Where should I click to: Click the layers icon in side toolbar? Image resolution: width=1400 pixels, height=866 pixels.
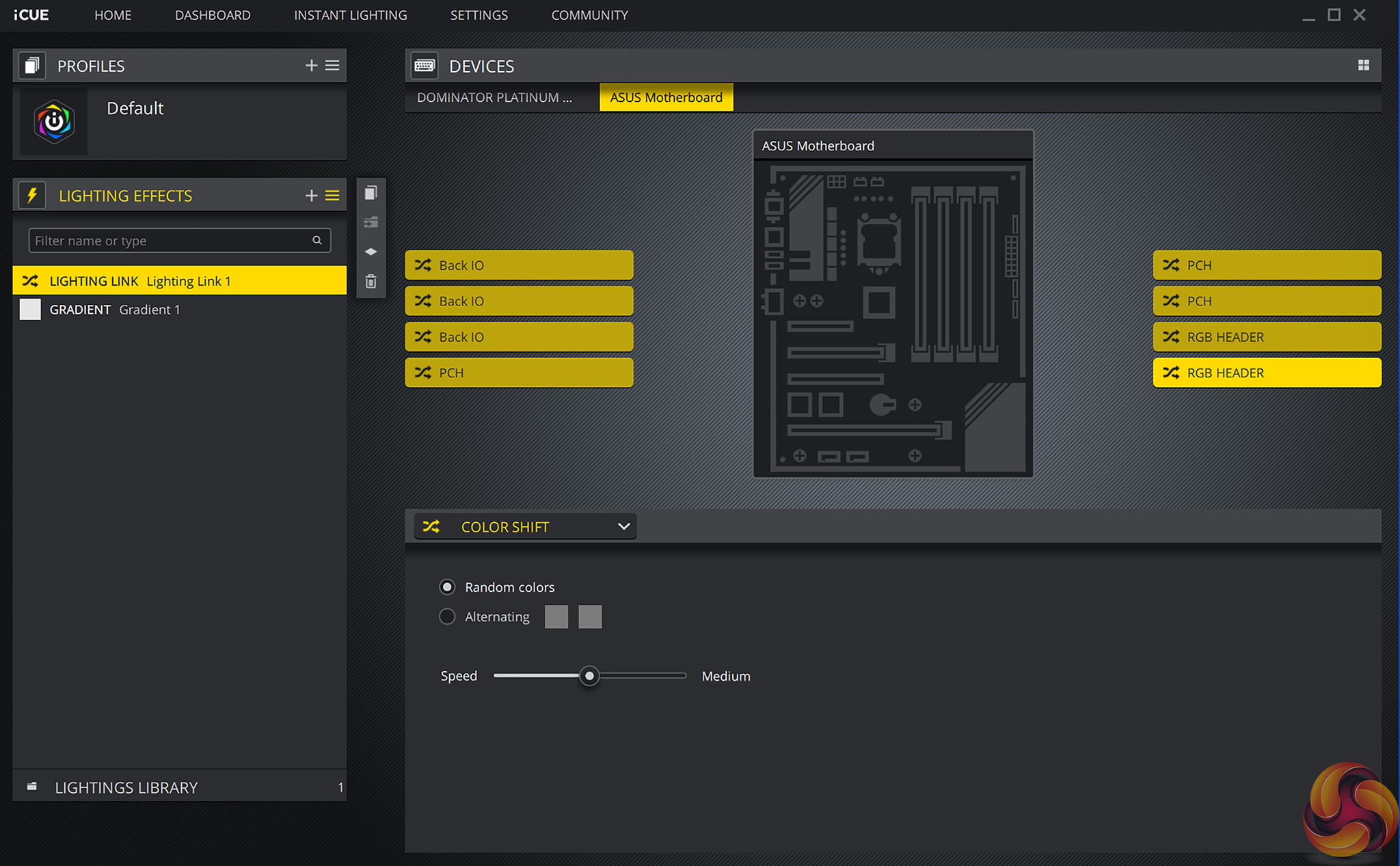[371, 252]
